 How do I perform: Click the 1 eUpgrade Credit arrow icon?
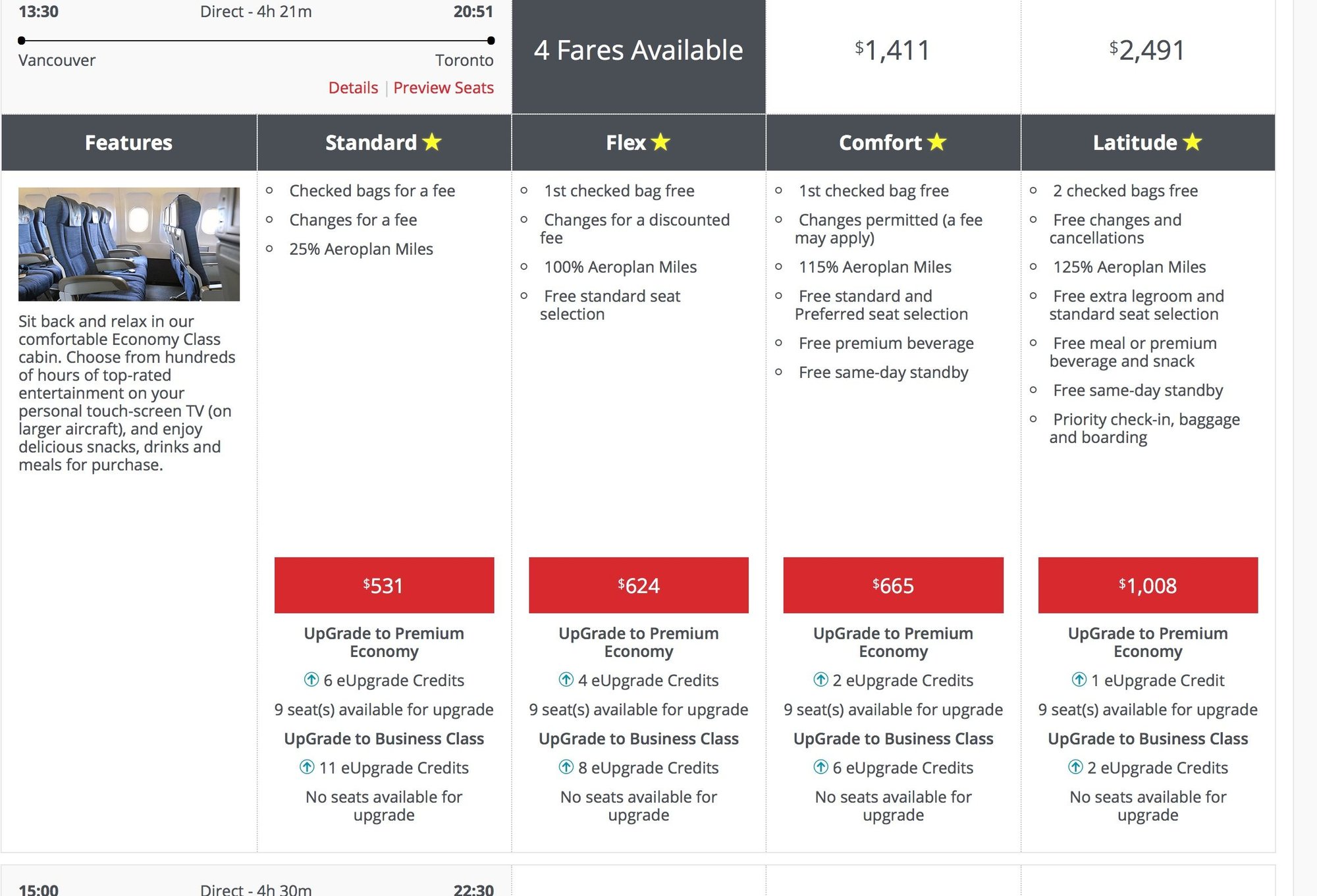point(1079,679)
